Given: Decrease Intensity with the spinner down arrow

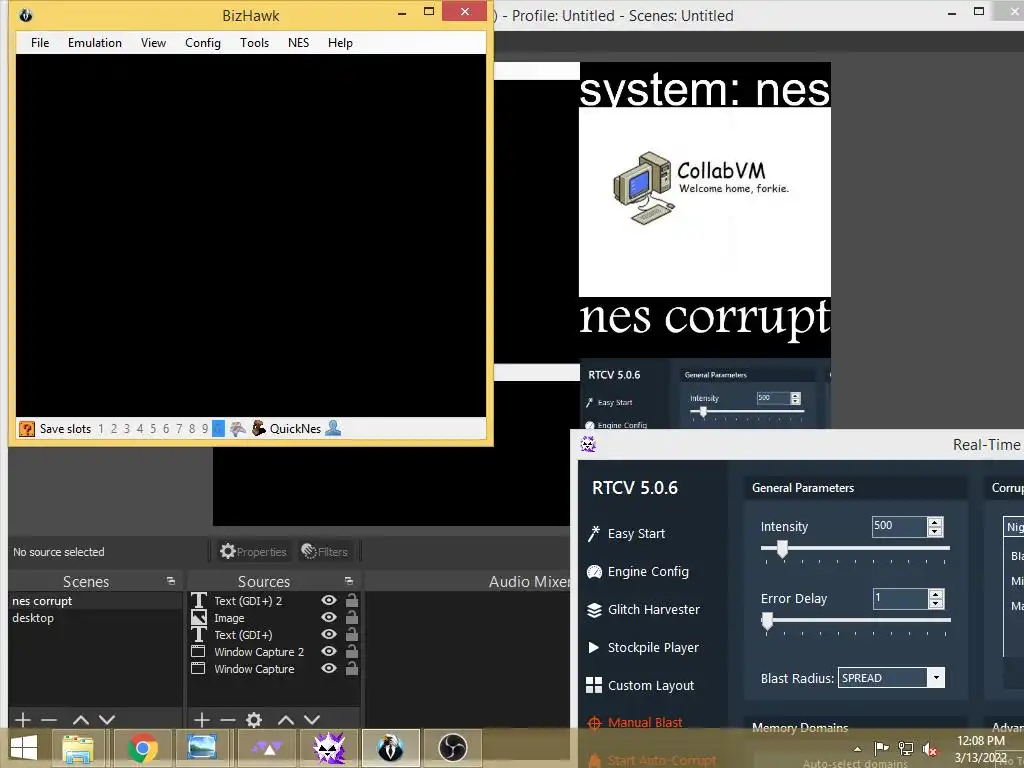Looking at the screenshot, I should click(x=935, y=532).
